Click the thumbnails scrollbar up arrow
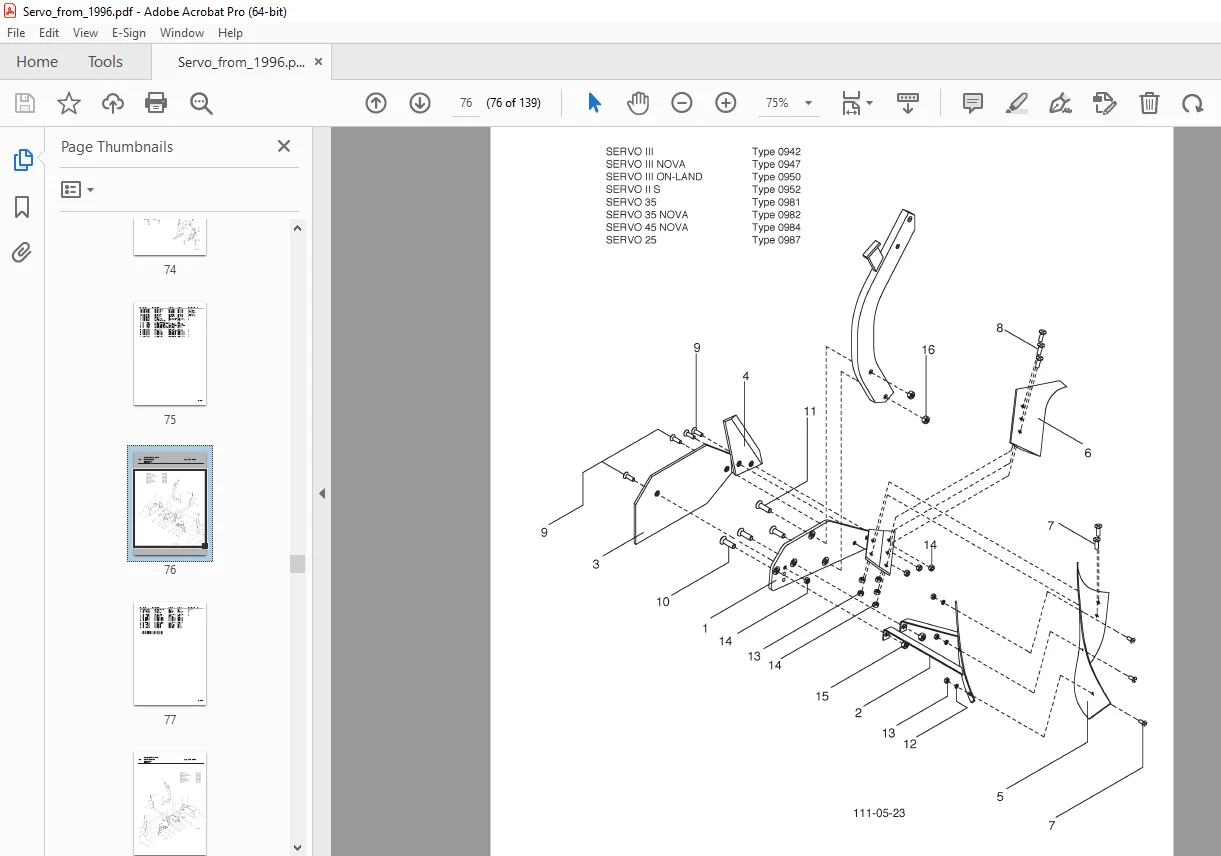Viewport: 1221px width, 856px height. (298, 227)
